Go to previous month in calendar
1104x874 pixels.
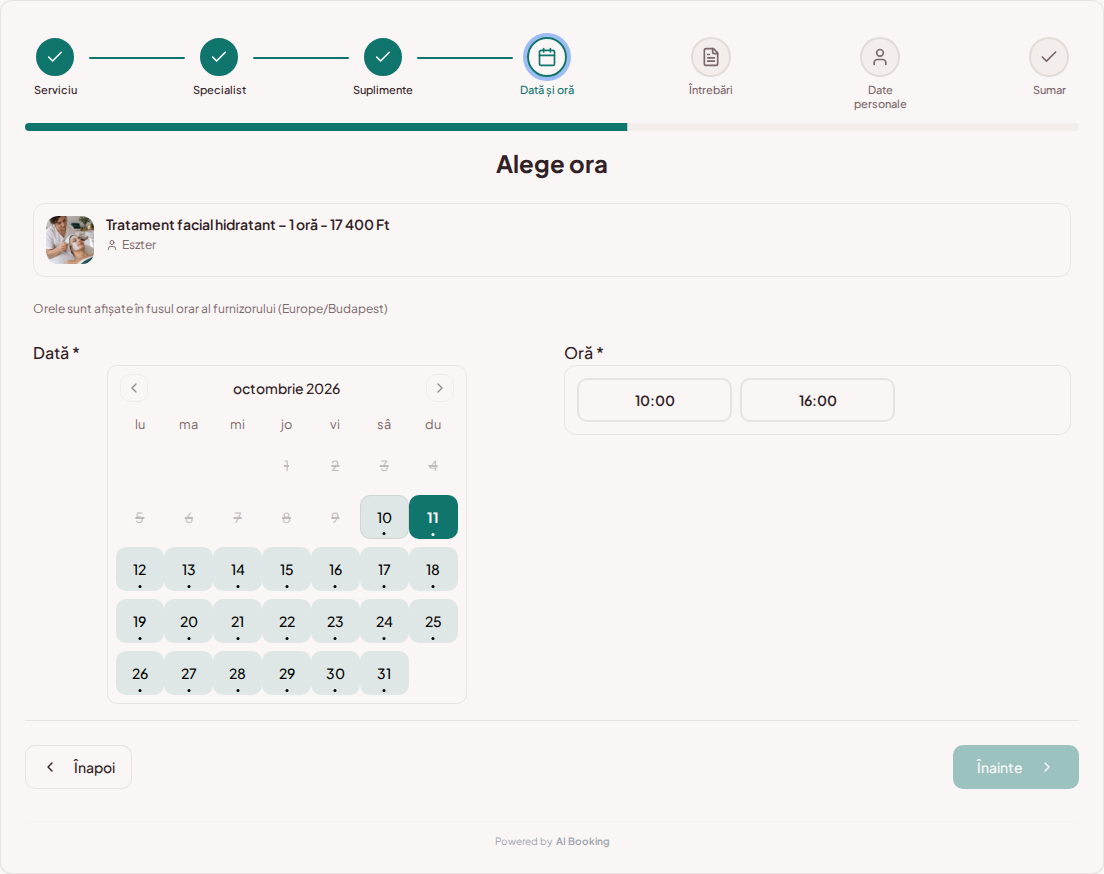(134, 388)
